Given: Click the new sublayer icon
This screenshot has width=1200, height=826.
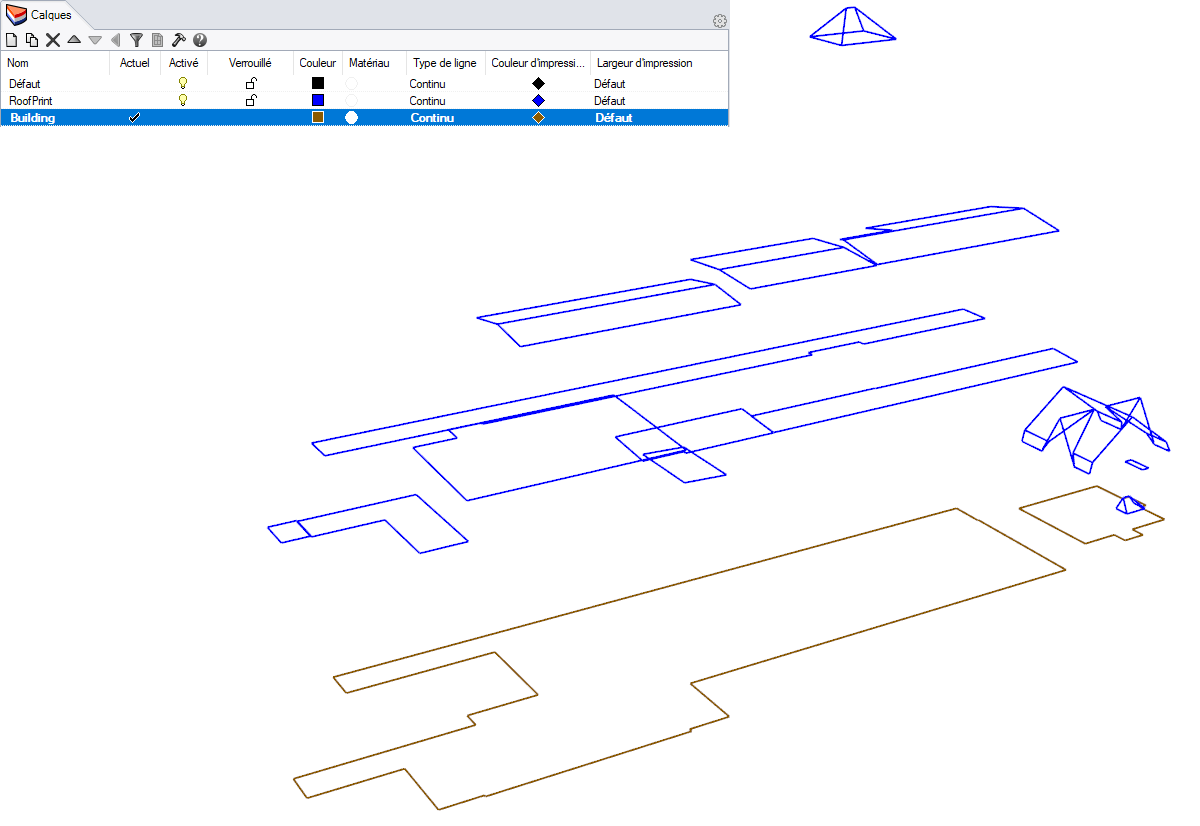Looking at the screenshot, I should (x=32, y=40).
